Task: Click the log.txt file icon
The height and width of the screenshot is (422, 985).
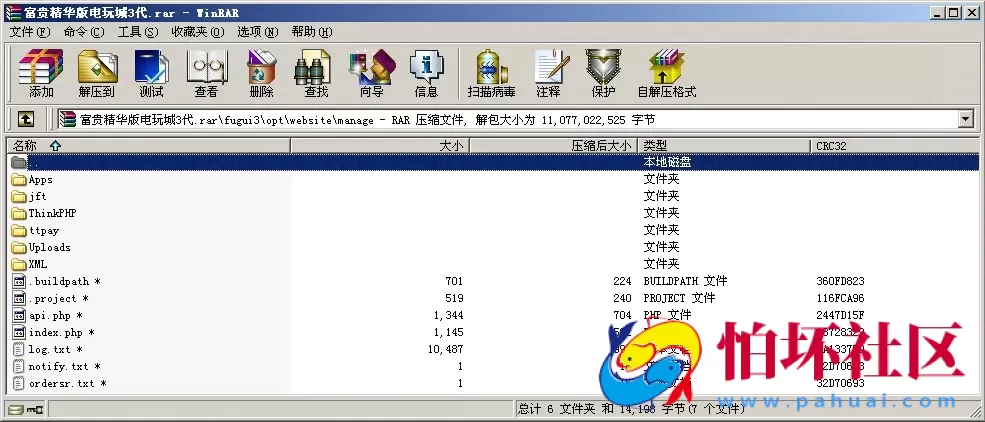Action: 19,349
